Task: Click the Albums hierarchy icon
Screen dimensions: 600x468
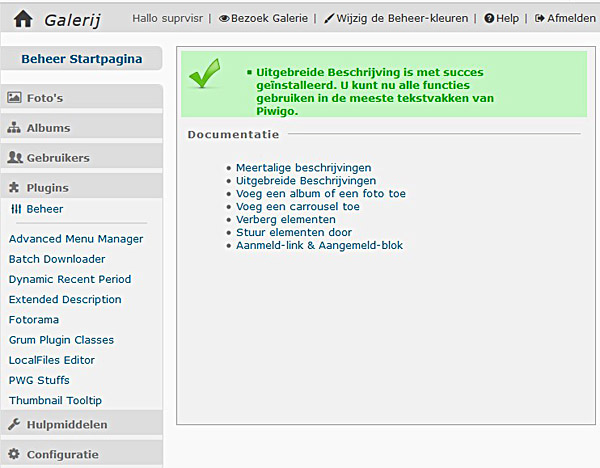Action: [14, 127]
